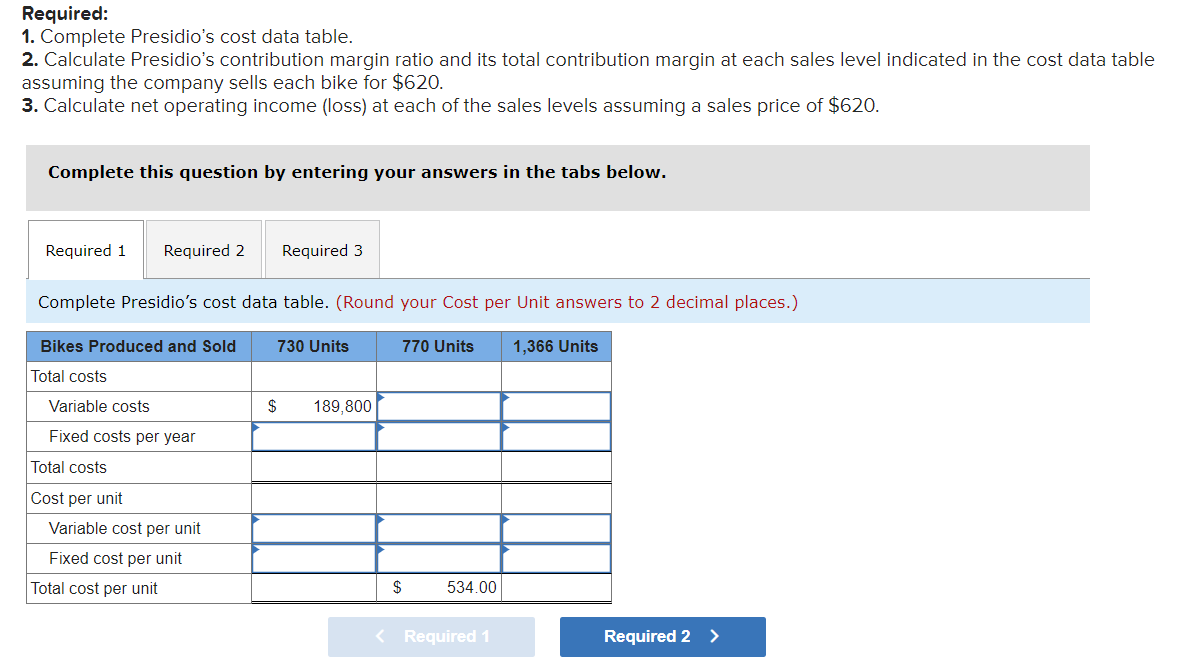1182x665 pixels.
Task: Switch to the Required 3 tab
Action: pyautogui.click(x=321, y=250)
